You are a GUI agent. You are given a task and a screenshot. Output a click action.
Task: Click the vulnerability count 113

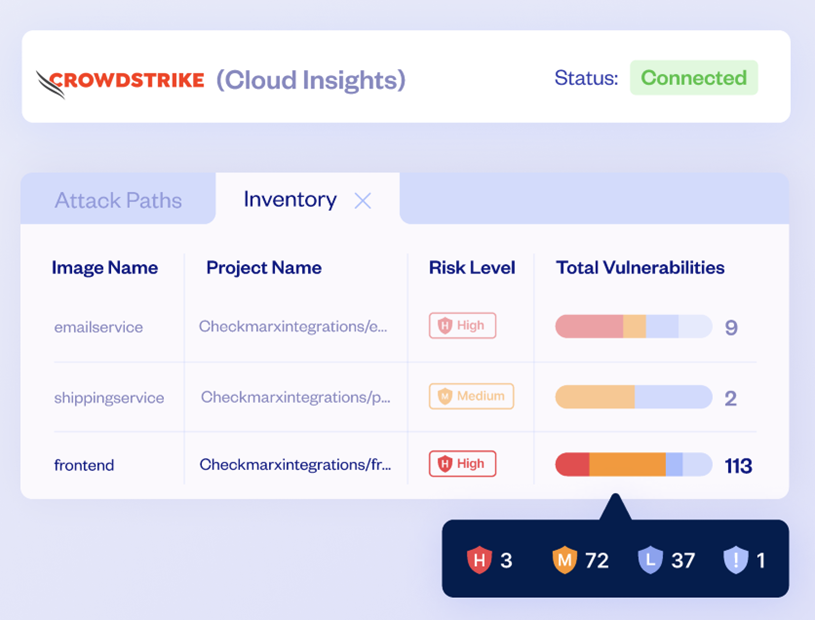738,466
